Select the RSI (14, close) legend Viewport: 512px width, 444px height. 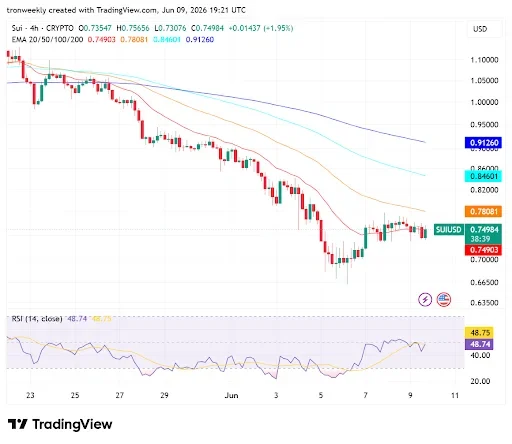coord(37,319)
